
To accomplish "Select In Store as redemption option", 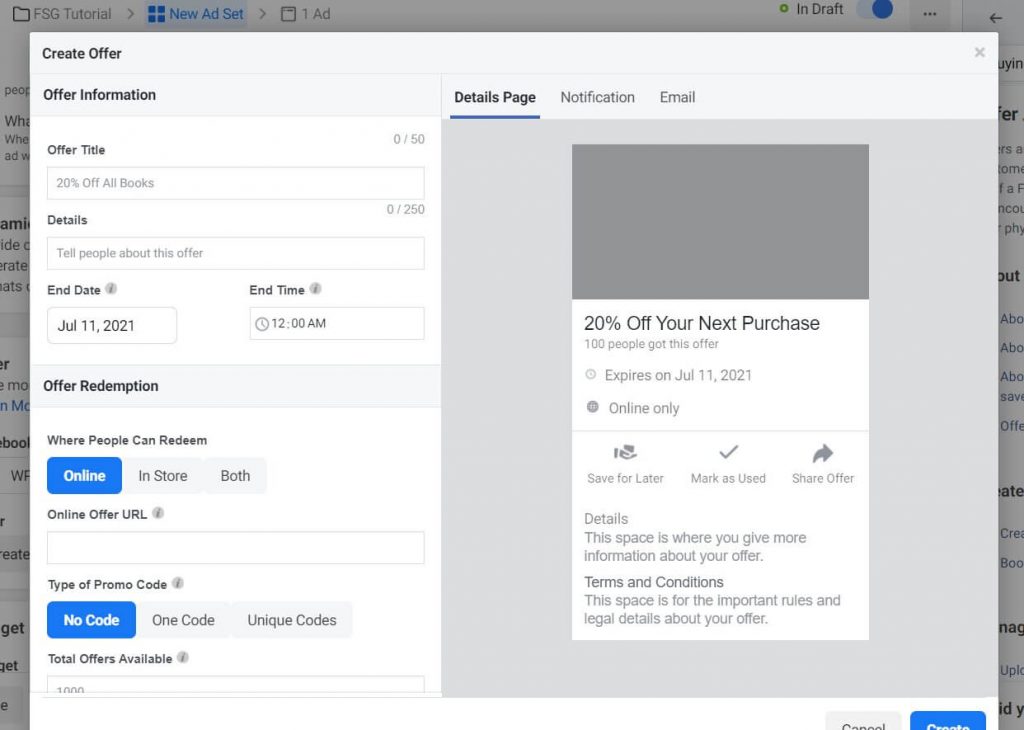I will coord(163,476).
